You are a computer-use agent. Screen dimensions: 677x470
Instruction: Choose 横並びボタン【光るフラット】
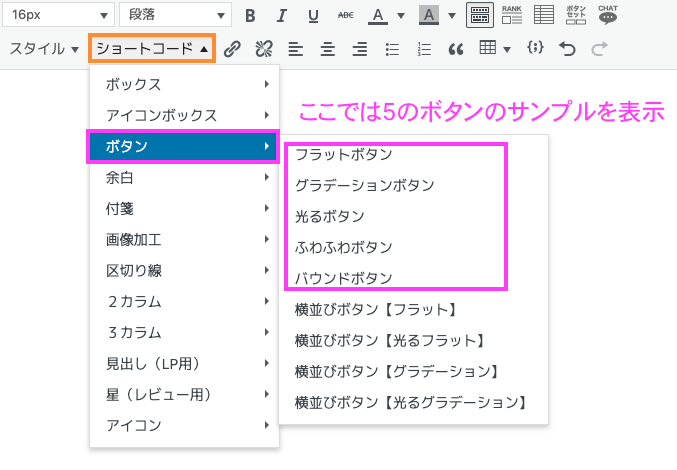pos(414,341)
